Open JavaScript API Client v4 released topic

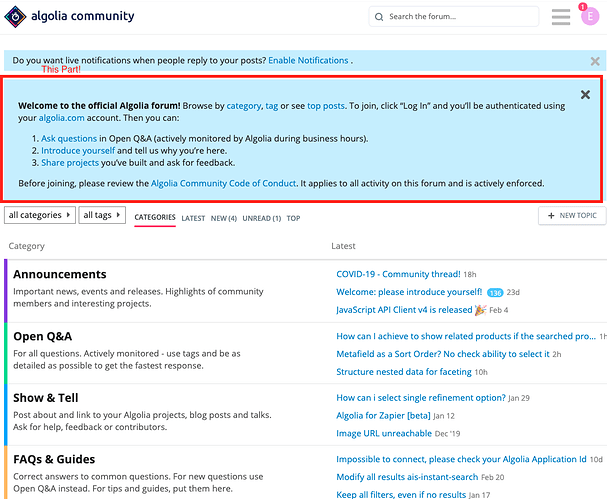coord(404,310)
